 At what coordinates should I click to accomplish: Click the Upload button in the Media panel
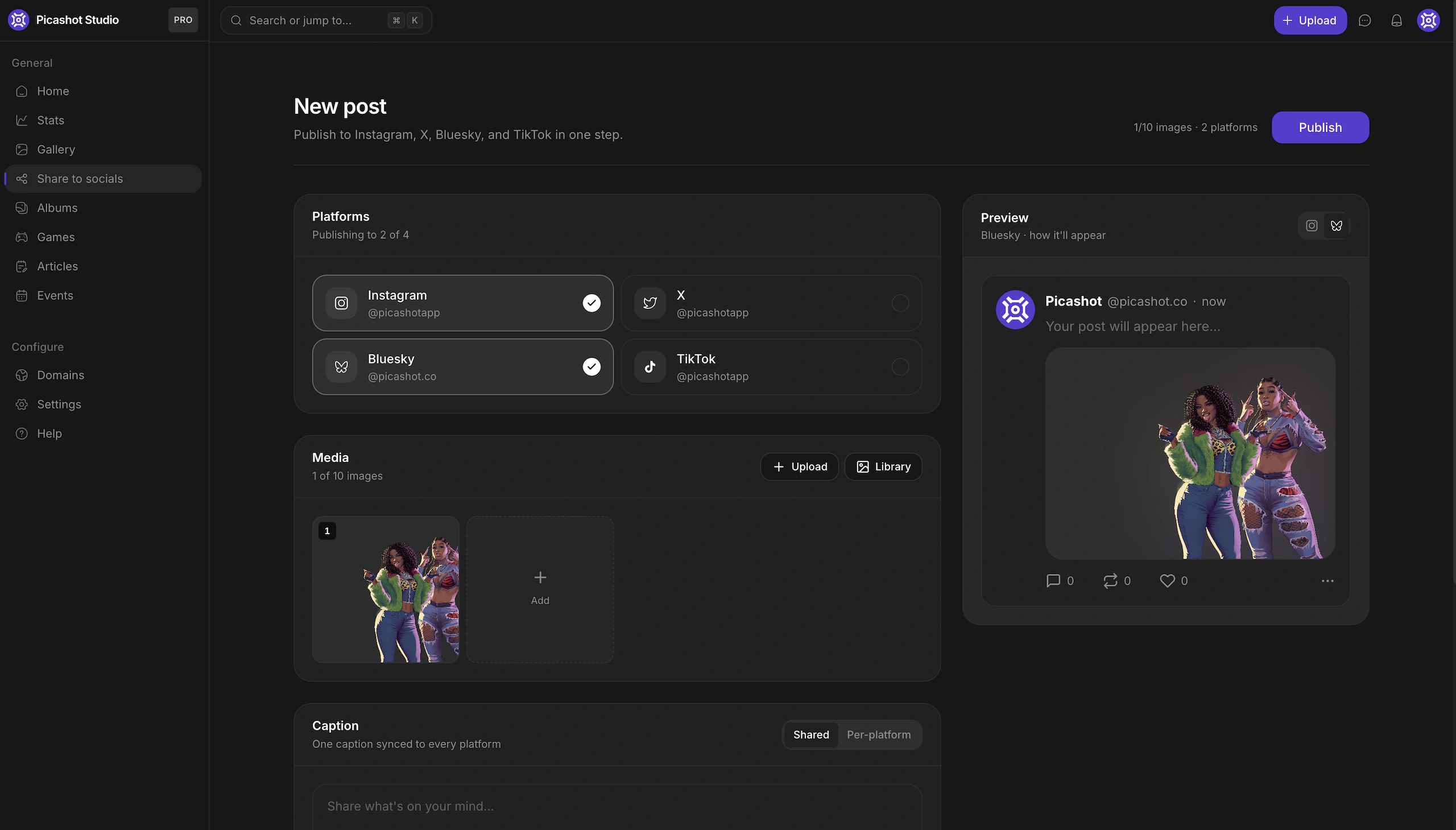800,467
